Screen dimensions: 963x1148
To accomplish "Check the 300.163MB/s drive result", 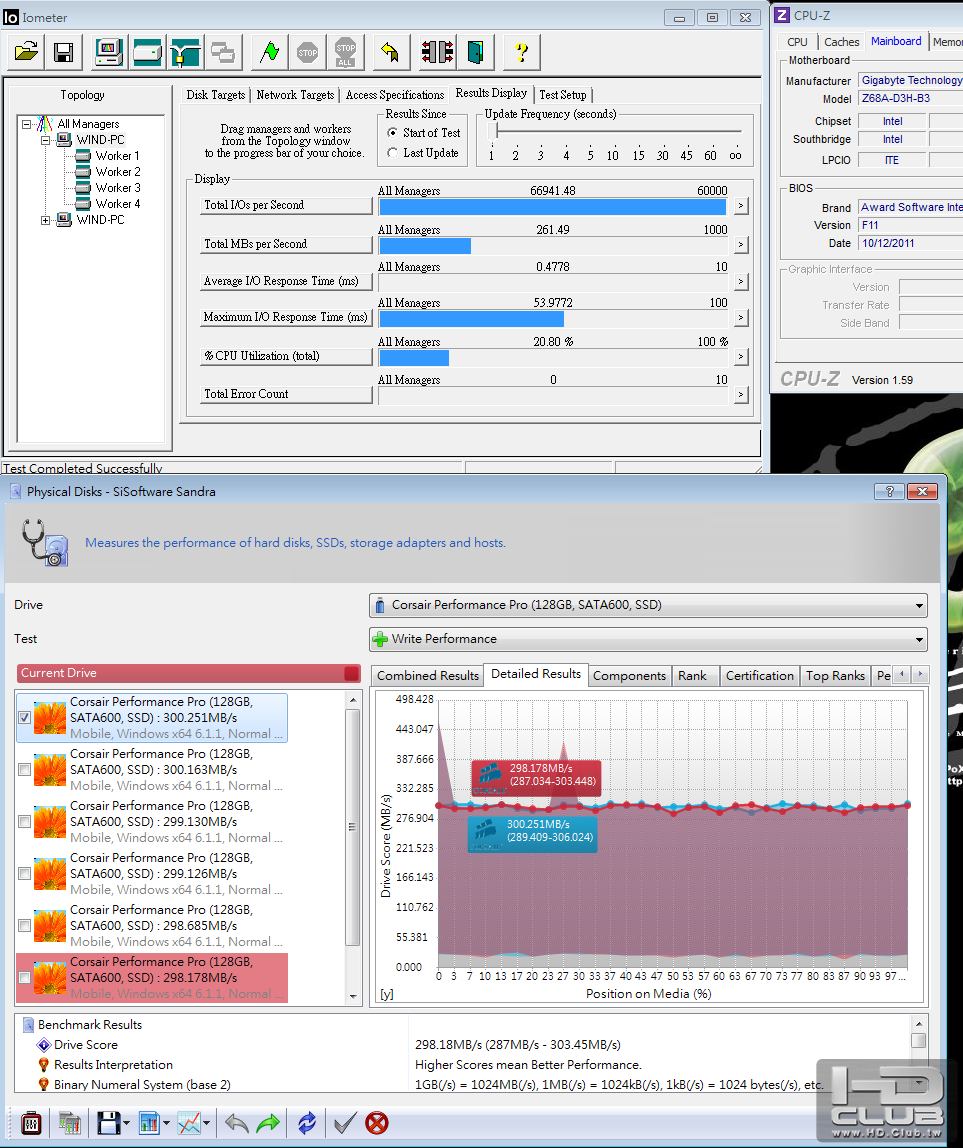I will click(24, 769).
